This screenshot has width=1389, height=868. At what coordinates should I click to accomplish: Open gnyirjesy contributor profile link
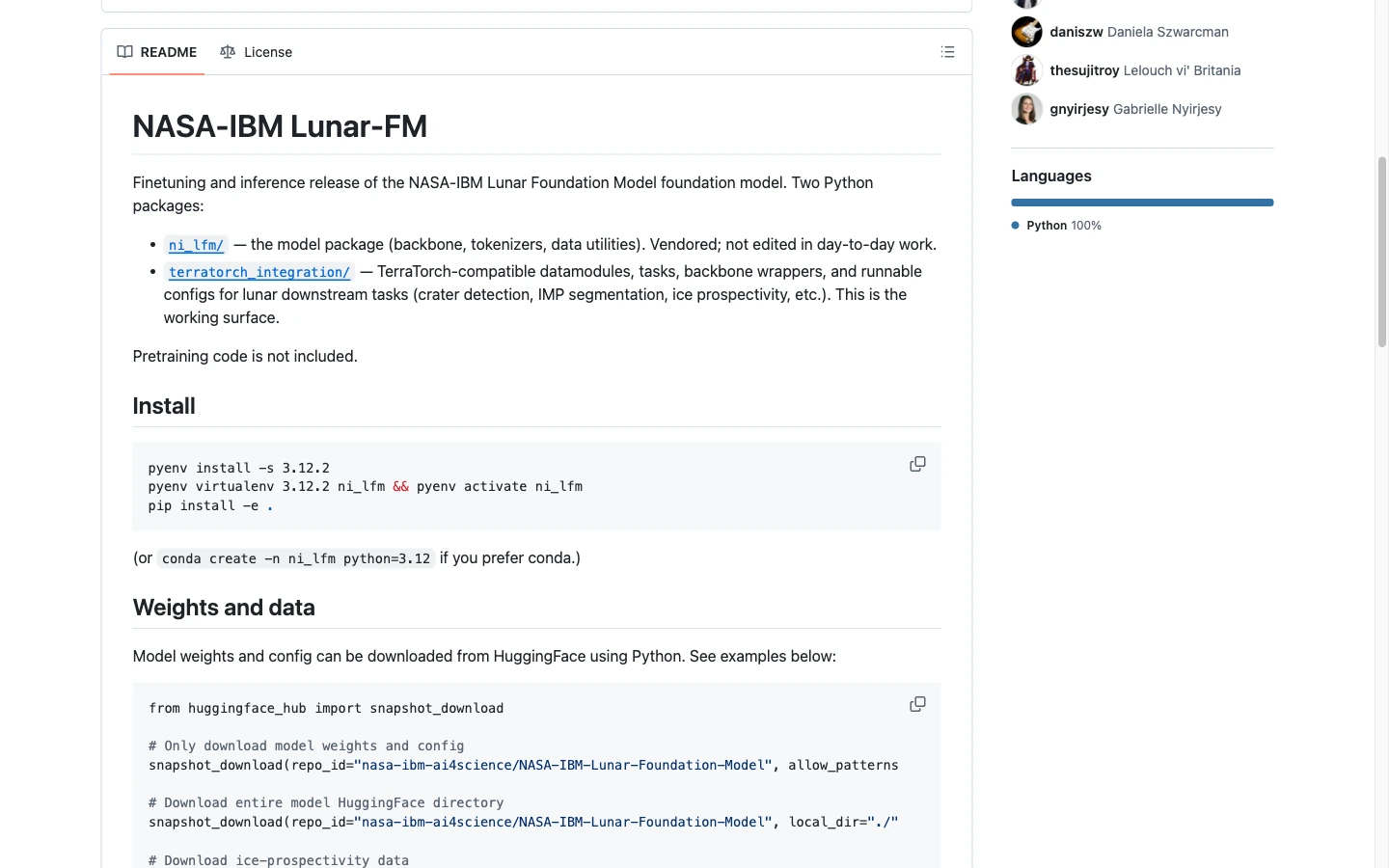click(x=1079, y=109)
